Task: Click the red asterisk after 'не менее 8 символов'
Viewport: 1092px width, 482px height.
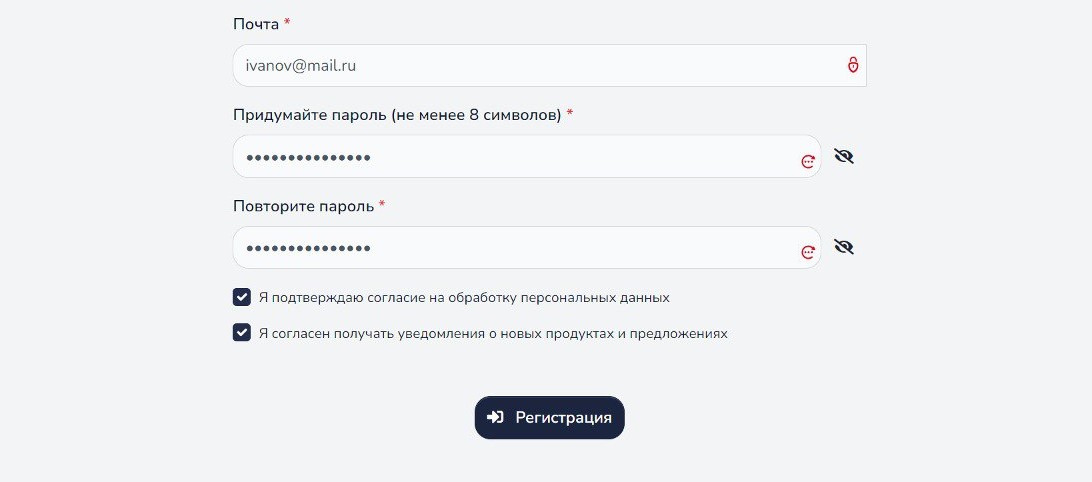Action: (x=570, y=113)
